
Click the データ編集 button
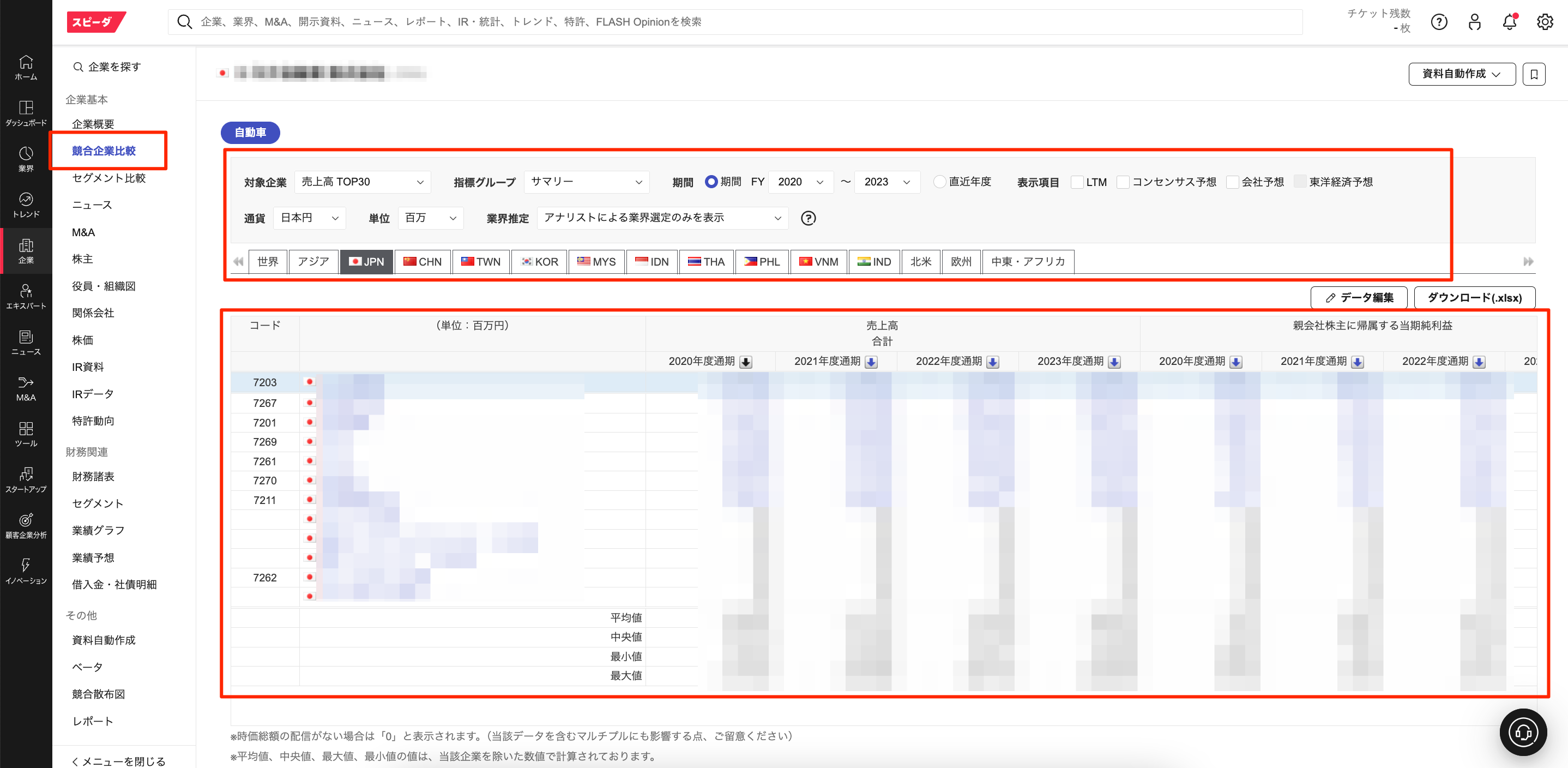(1359, 298)
